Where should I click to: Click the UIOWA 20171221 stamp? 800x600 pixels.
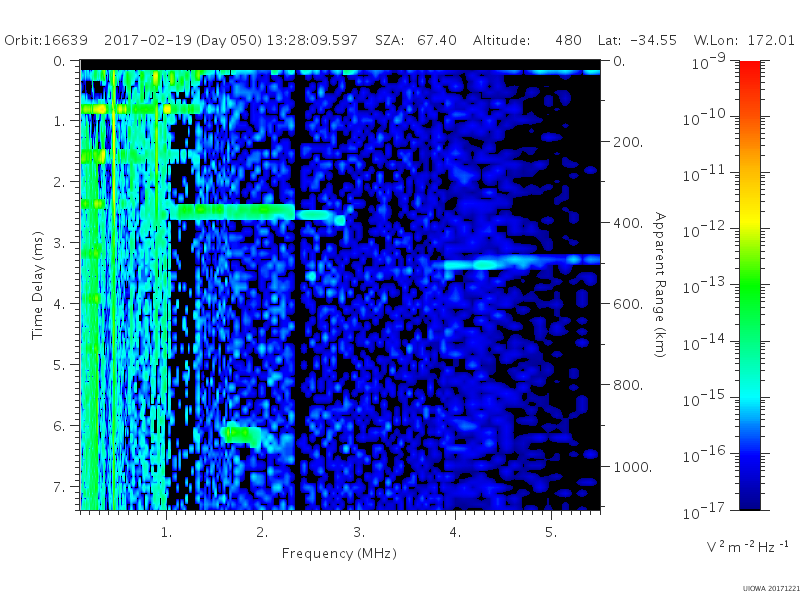(x=771, y=589)
